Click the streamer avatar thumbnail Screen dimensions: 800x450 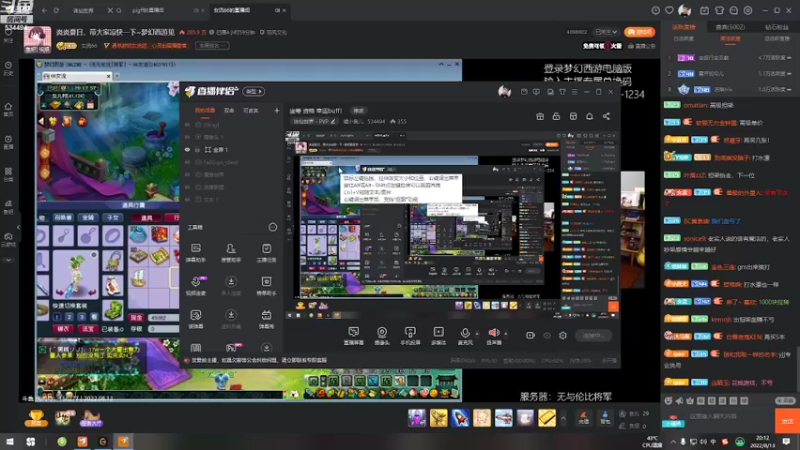pos(37,40)
